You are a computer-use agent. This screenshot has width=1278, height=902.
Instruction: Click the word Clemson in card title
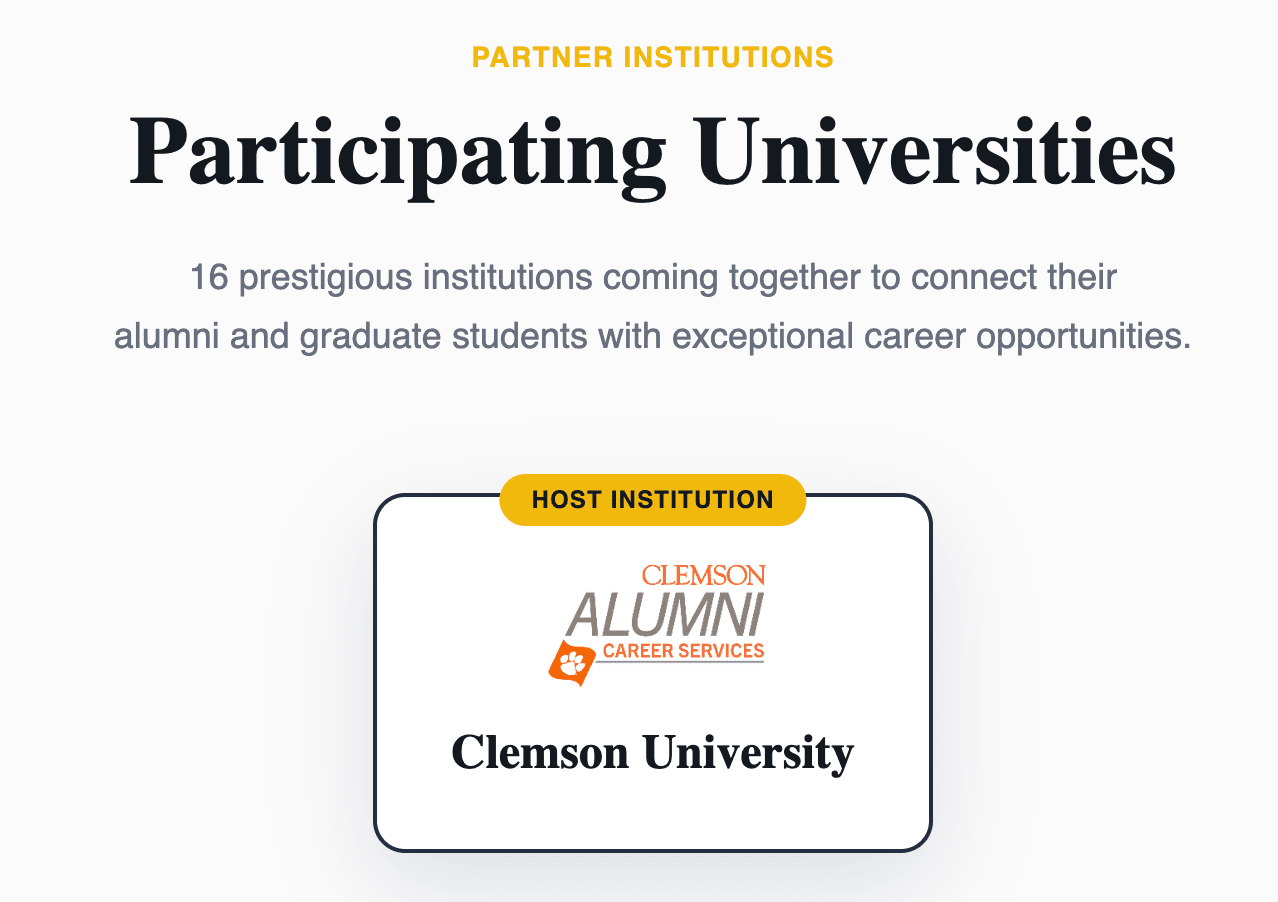tap(540, 752)
